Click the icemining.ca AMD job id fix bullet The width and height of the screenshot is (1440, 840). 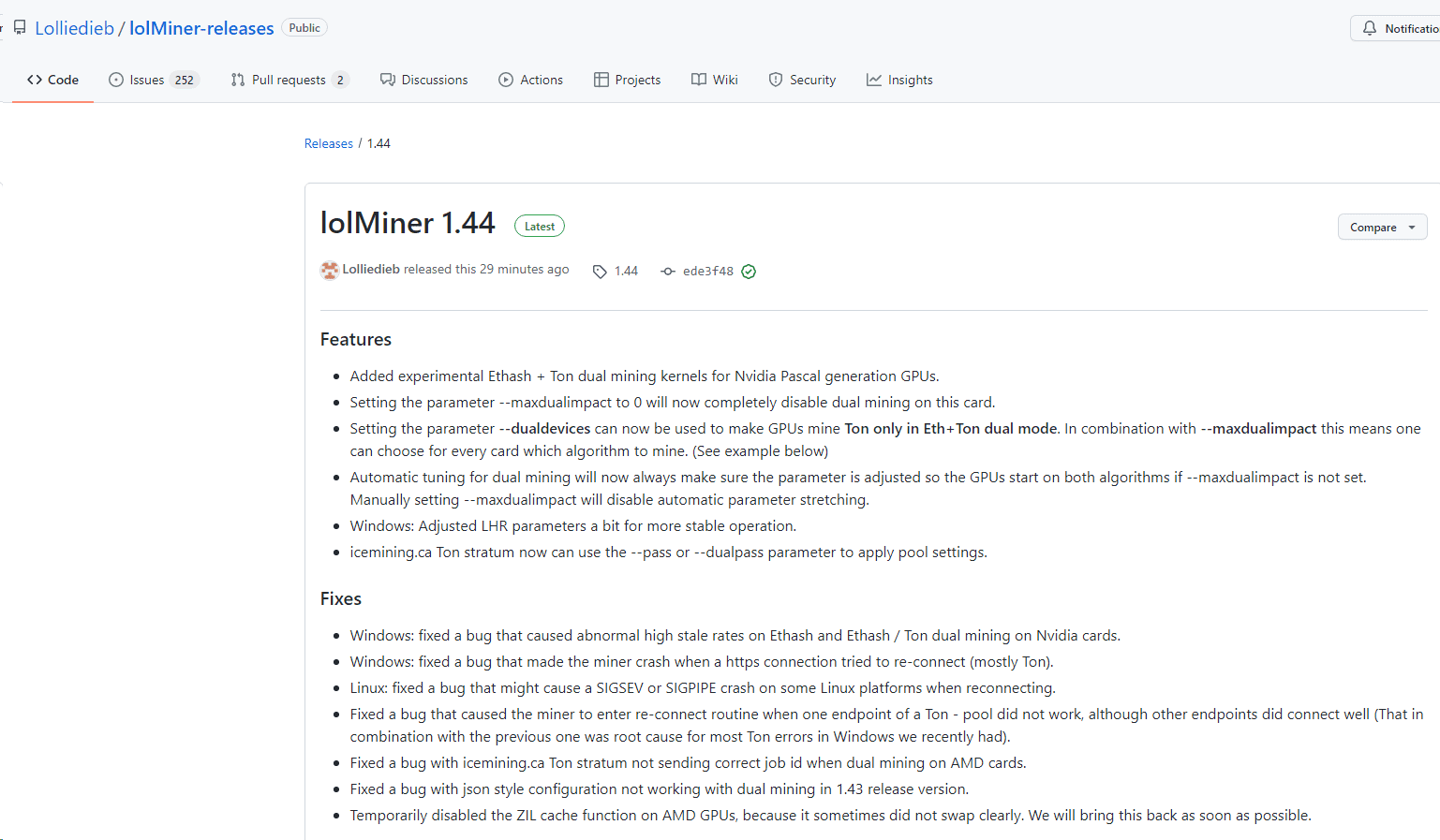[x=689, y=762]
